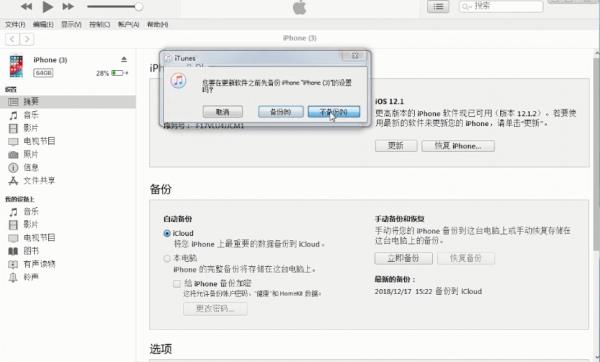Click the 立即备份 button

(404, 258)
